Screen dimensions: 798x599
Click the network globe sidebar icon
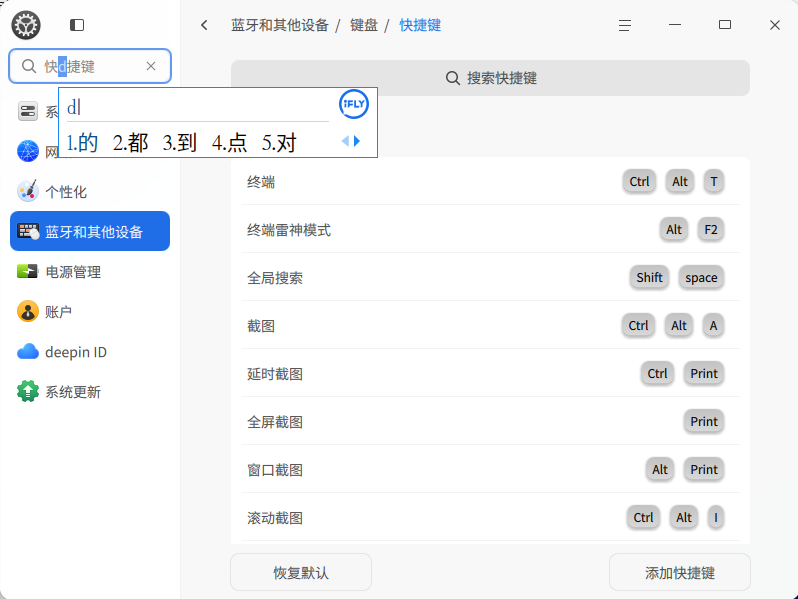click(28, 151)
